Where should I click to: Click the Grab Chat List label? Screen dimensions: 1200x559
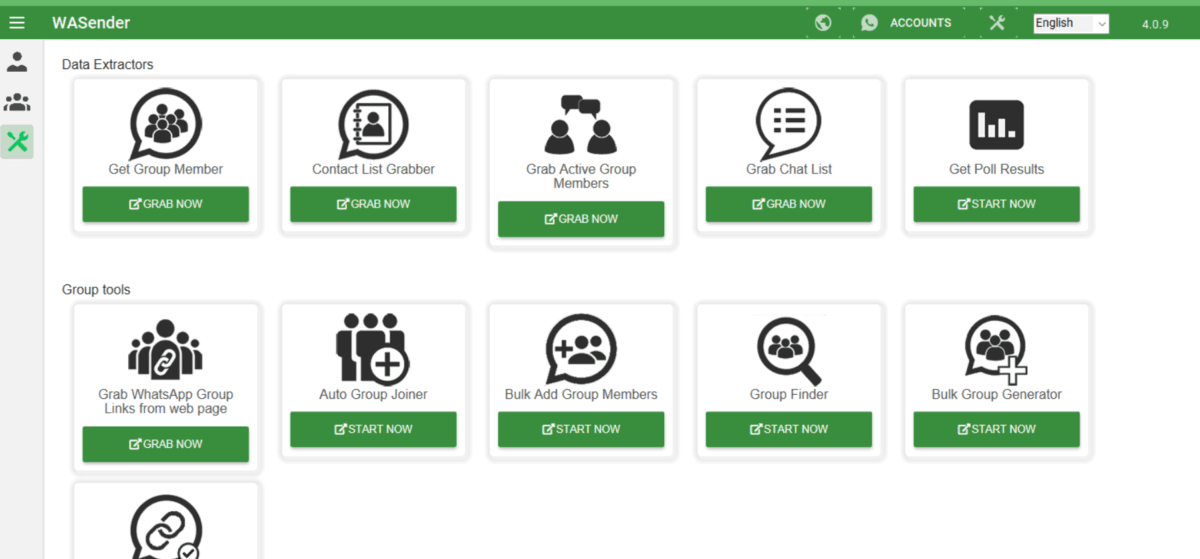(x=789, y=169)
